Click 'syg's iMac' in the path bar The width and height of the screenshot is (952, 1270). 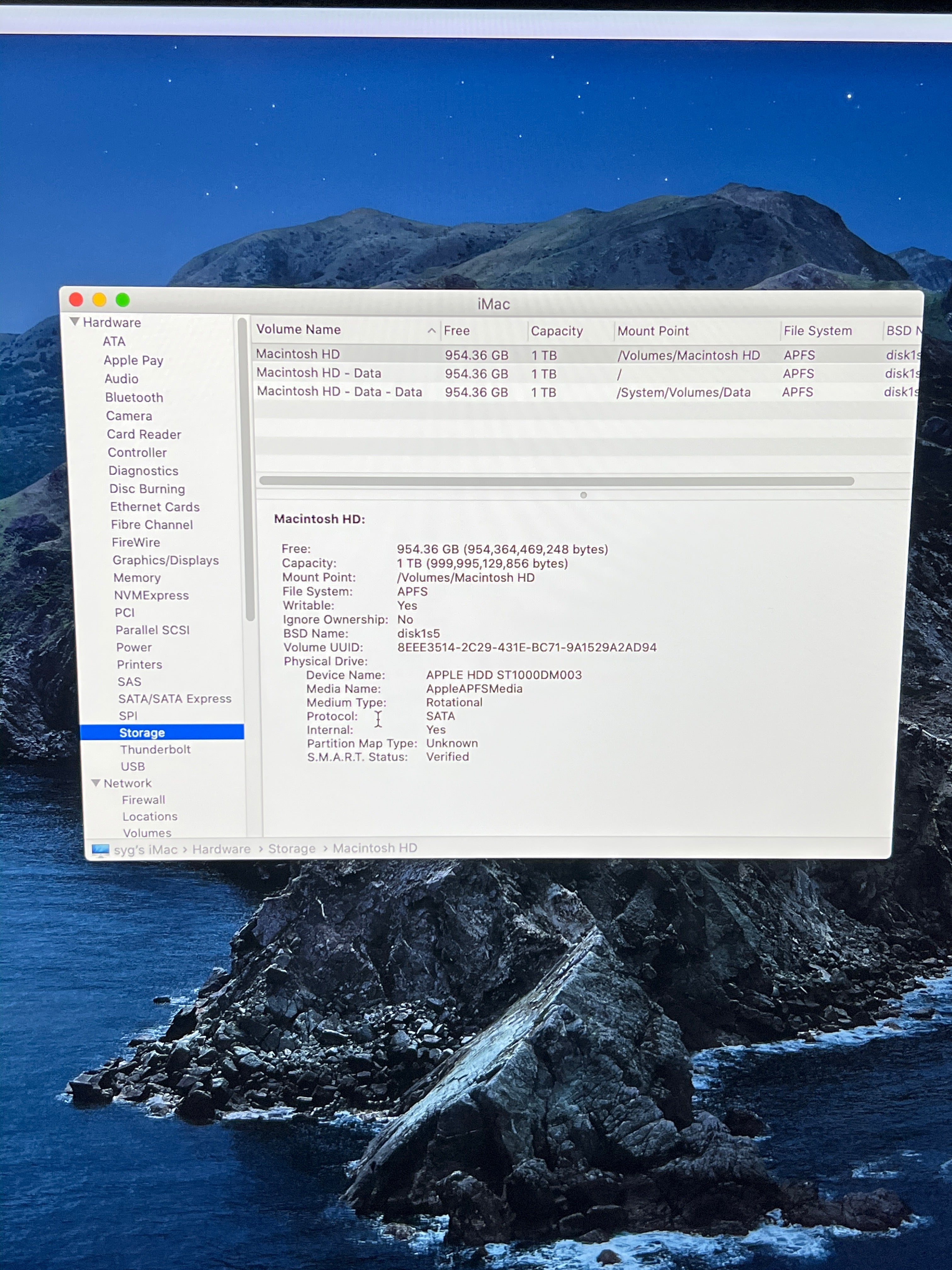(x=145, y=850)
